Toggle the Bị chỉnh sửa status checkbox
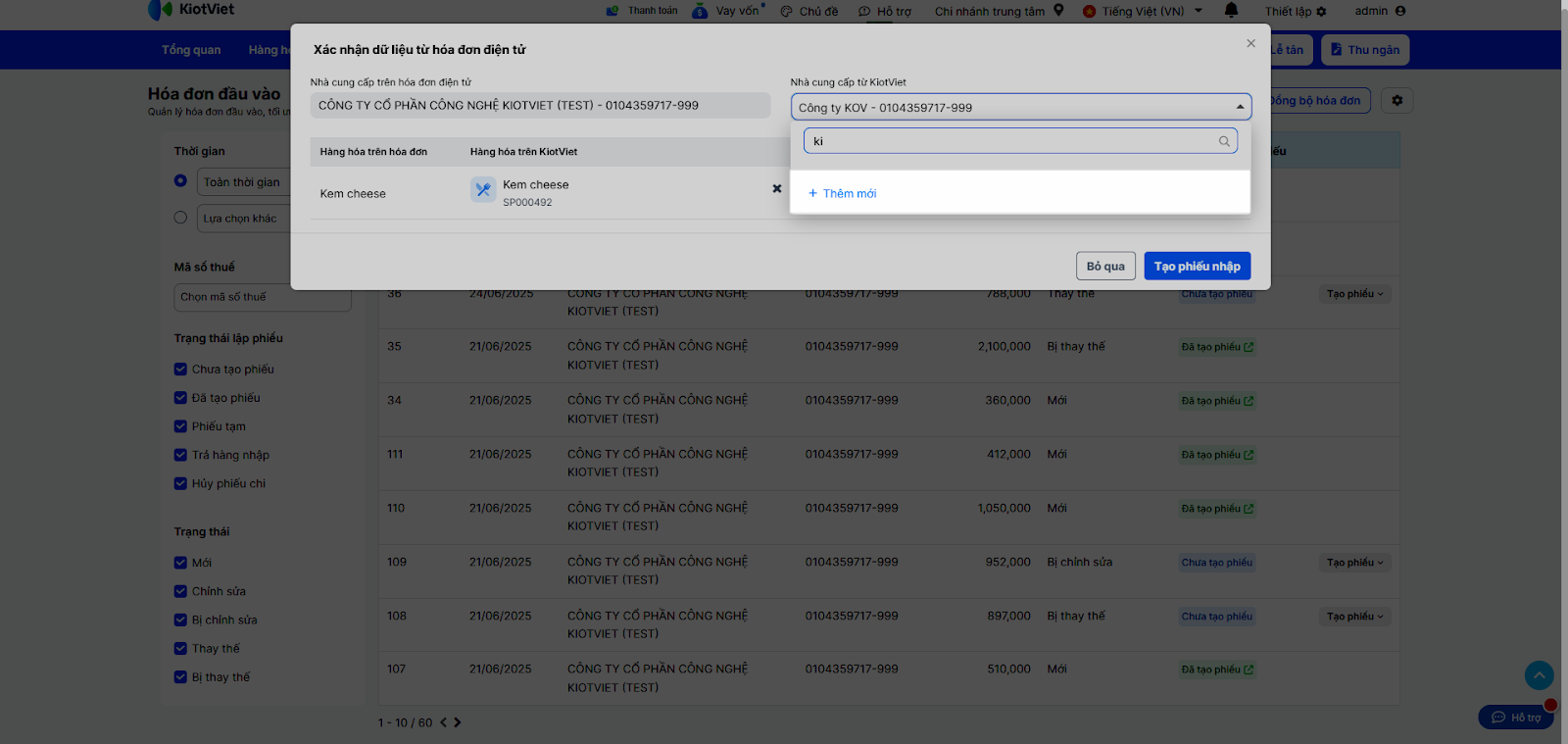The width and height of the screenshot is (1568, 744). [x=180, y=620]
